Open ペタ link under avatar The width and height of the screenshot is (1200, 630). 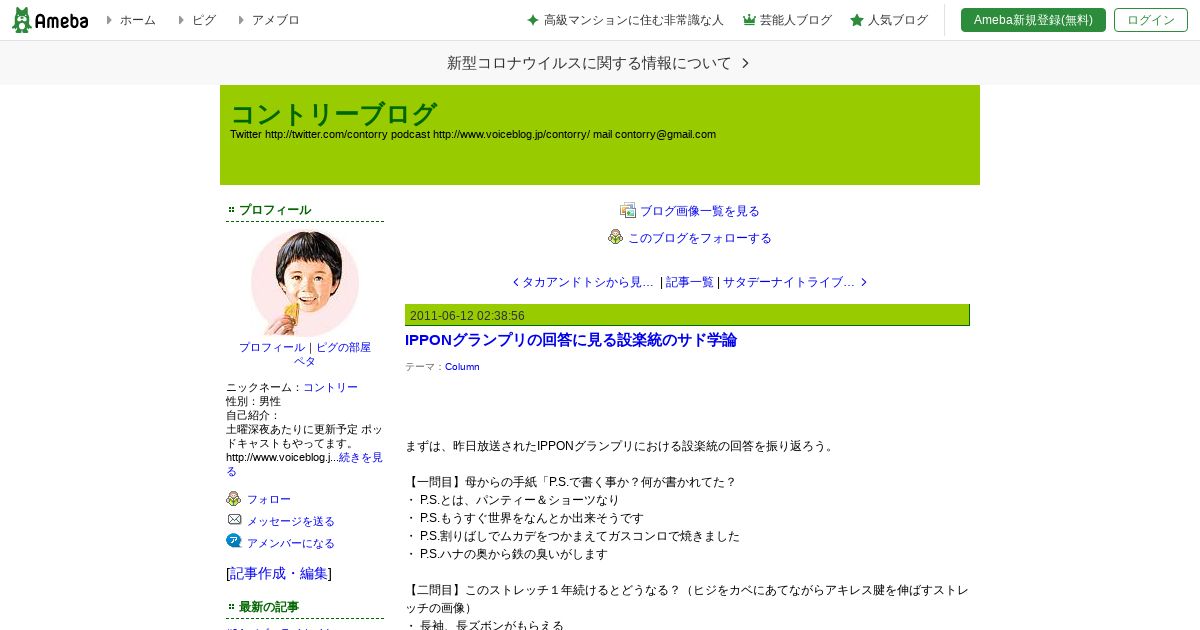305,362
